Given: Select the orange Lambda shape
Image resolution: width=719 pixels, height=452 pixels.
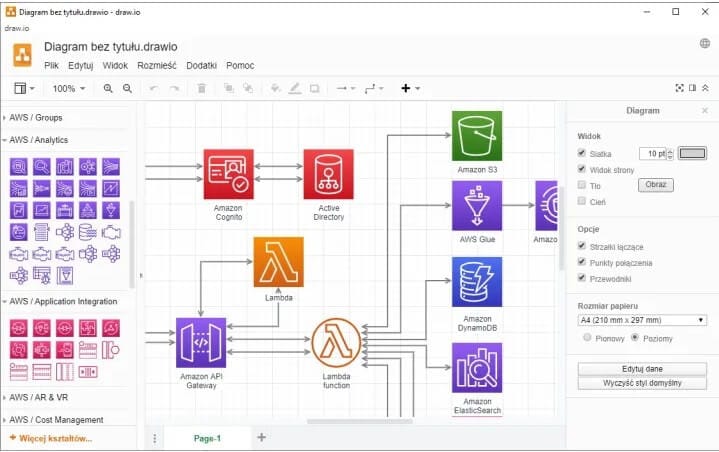Looking at the screenshot, I should [x=278, y=262].
